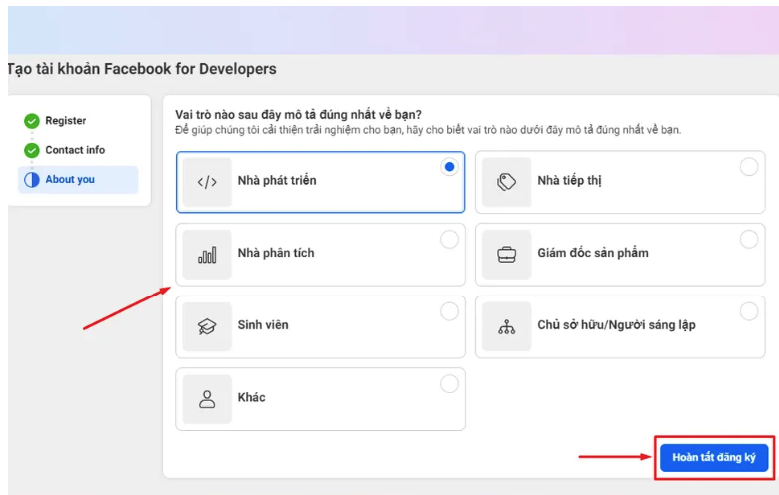Click the code brackets icon for Nhà phát triển
Viewport: 779px width, 495px height.
(207, 182)
